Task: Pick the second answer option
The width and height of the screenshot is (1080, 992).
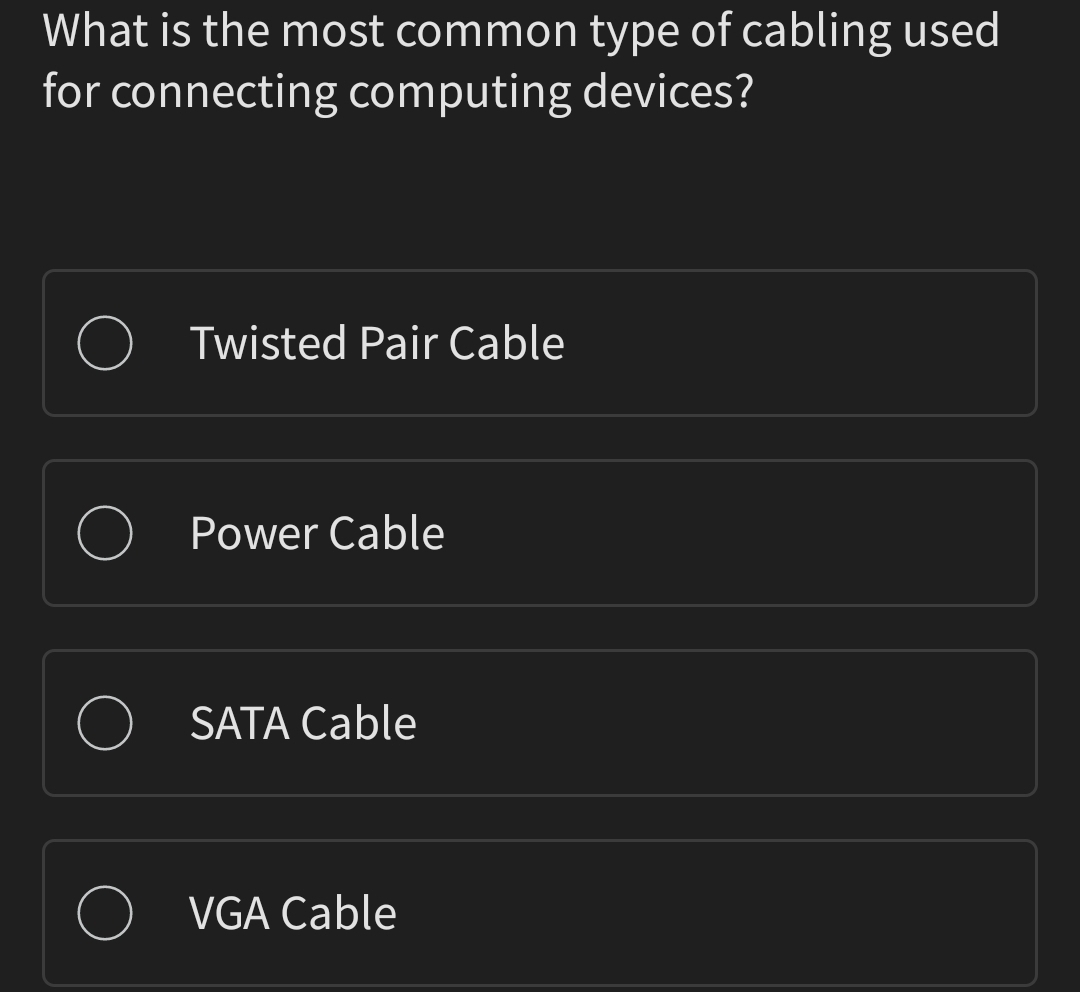Action: 540,533
